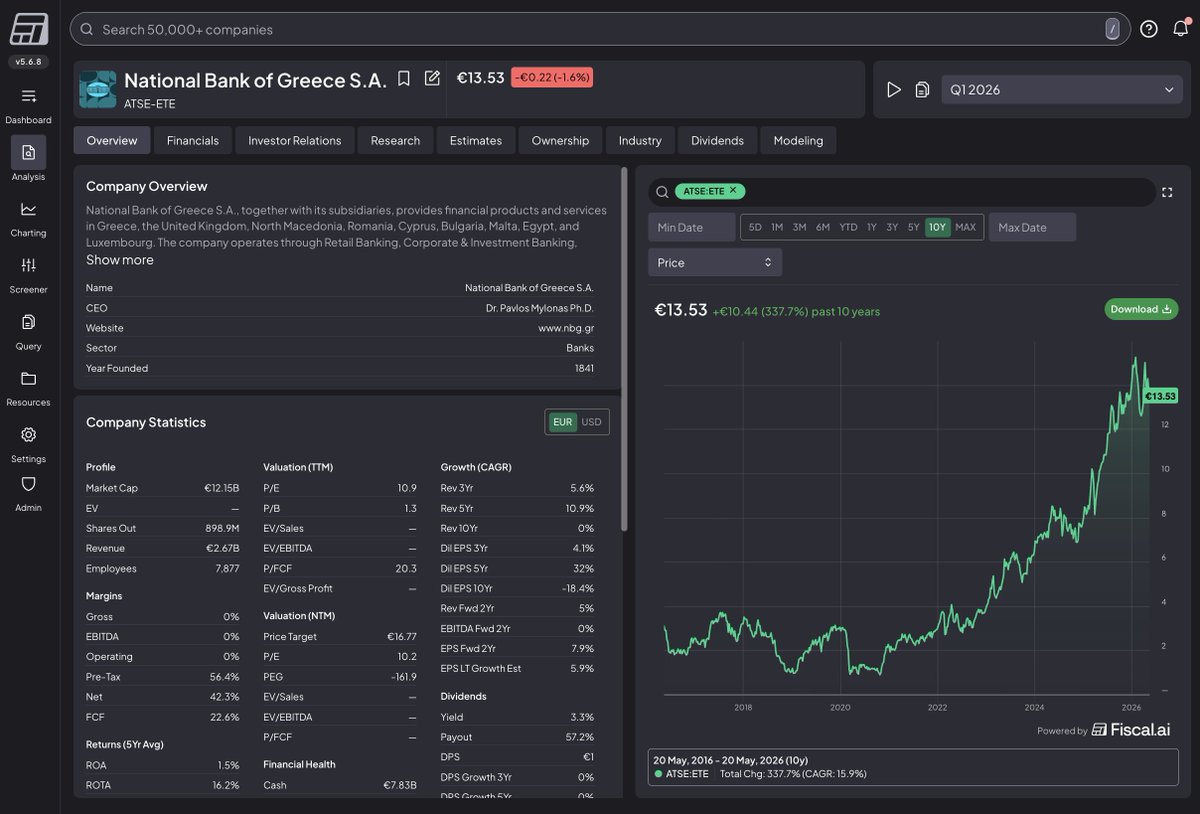Open the Charting sidebar icon
Image resolution: width=1200 pixels, height=814 pixels.
tap(28, 209)
